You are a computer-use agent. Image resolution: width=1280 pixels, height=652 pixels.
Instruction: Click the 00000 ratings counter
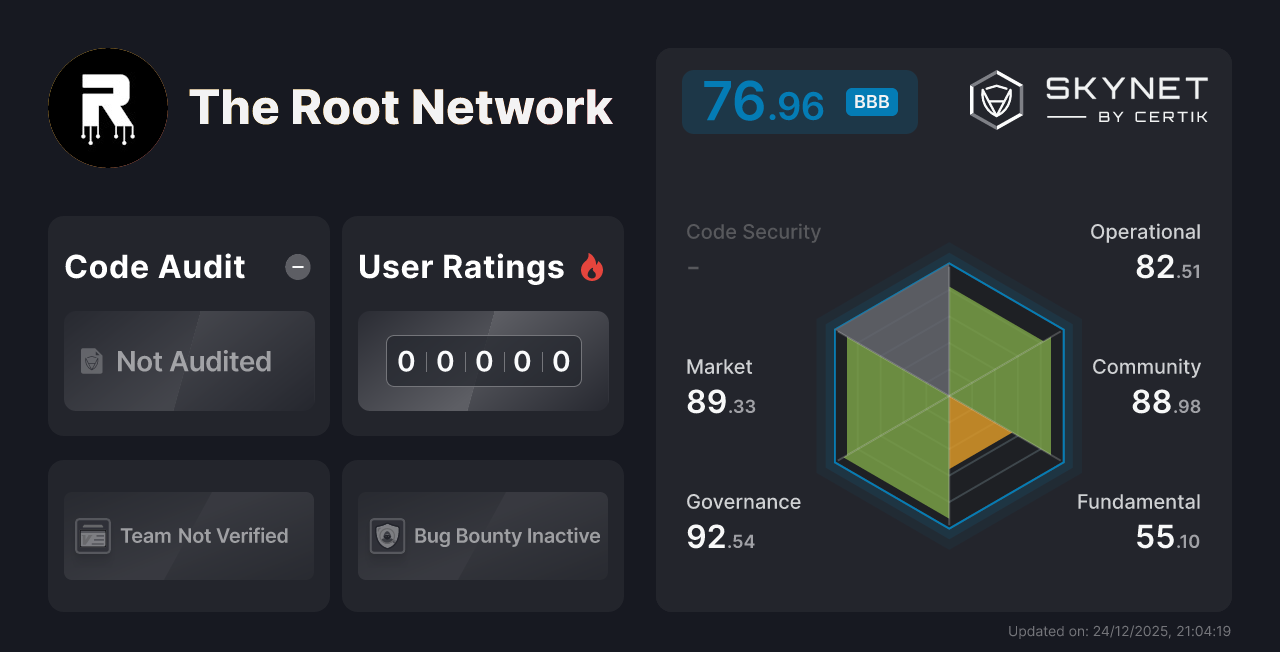tap(483, 361)
